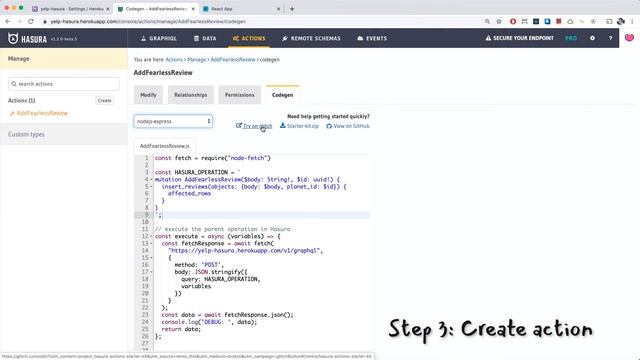Switch to the Relationships tab
This screenshot has width=640, height=360.
coord(191,95)
